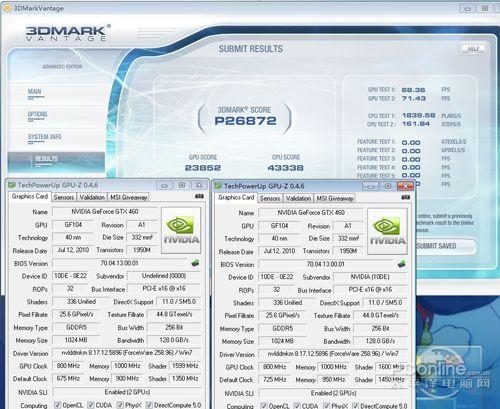Click 3DMark Vantage title bar app icon
Screen dimensions: 500x409
pyautogui.click(x=7, y=8)
